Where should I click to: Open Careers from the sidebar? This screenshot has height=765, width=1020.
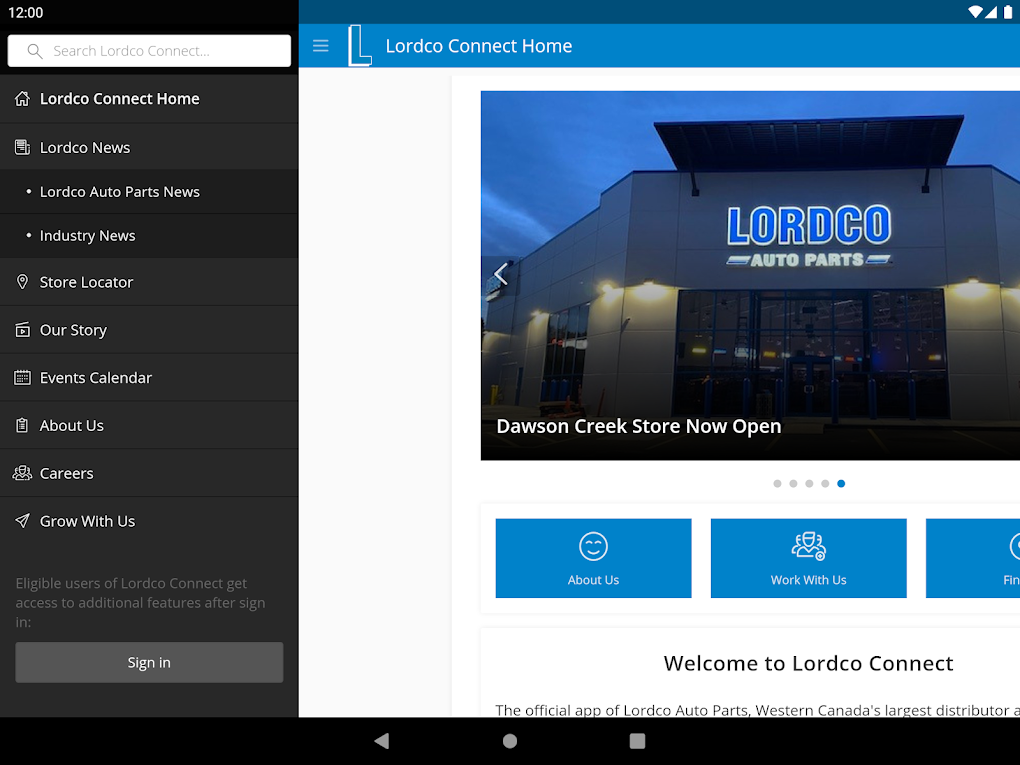pyautogui.click(x=66, y=473)
